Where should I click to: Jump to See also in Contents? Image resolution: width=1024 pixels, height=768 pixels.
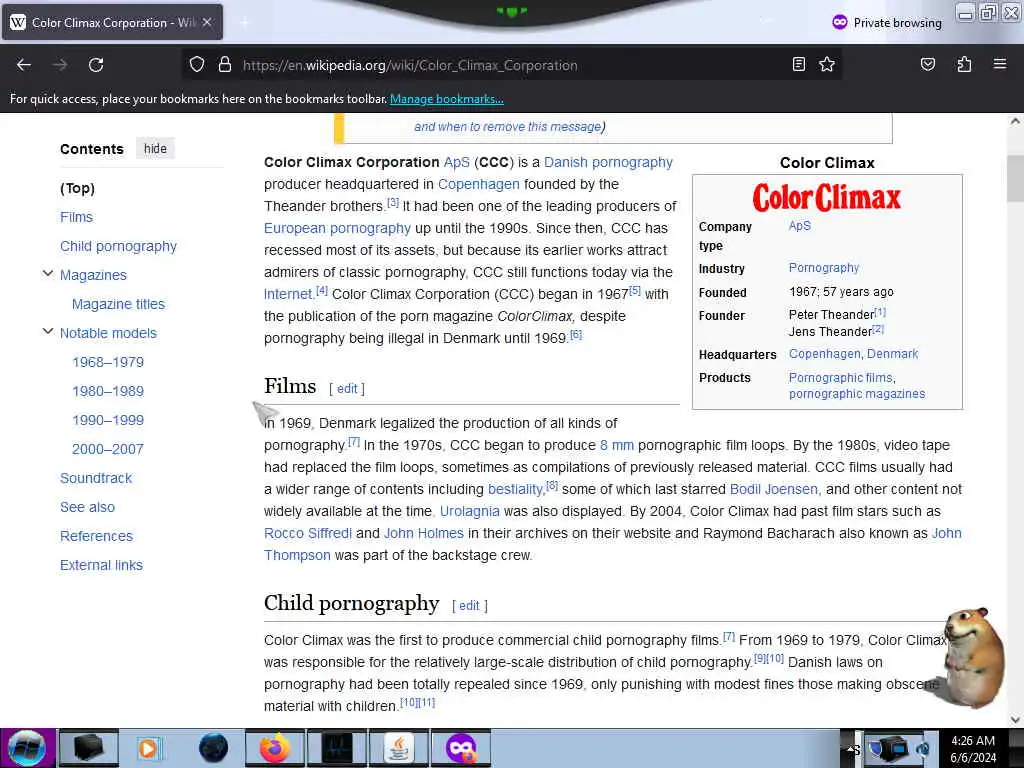pos(88,507)
